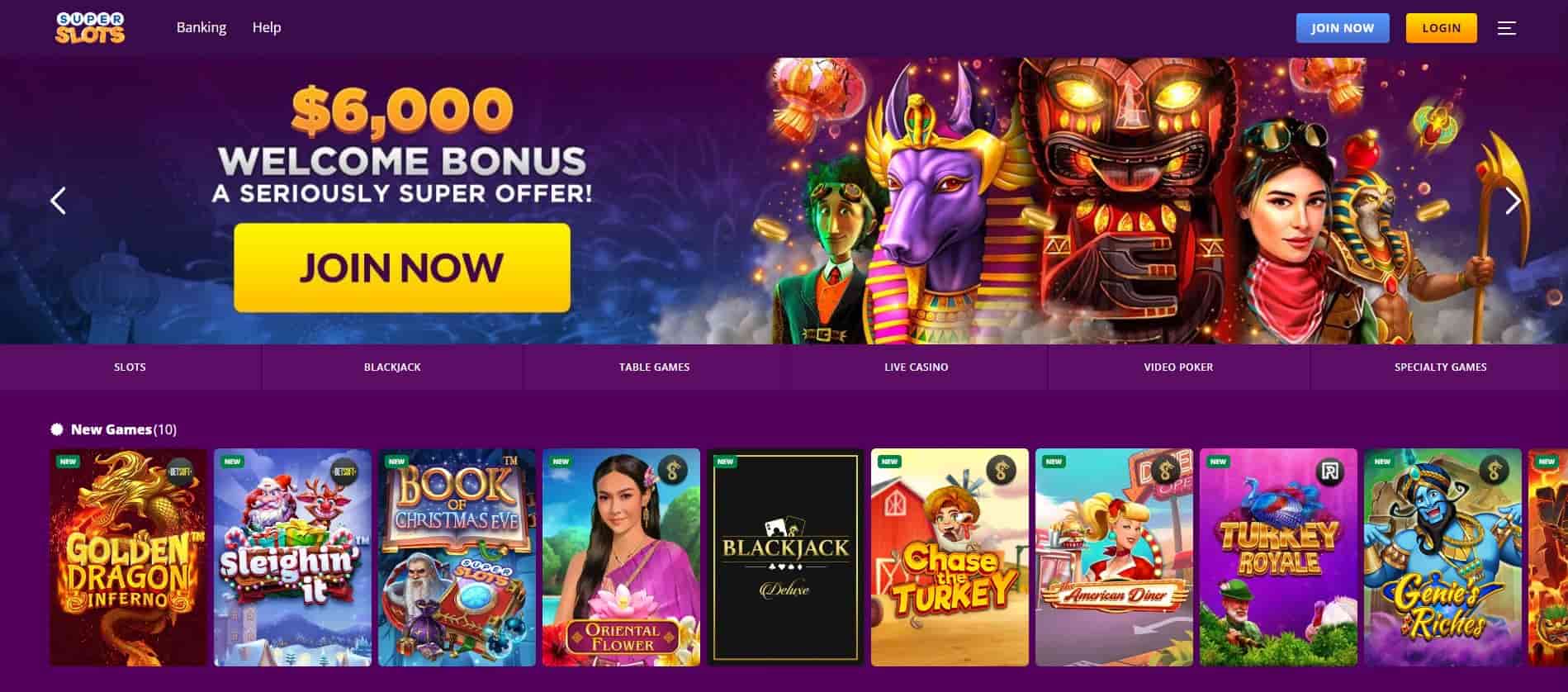1568x692 pixels.
Task: Switch to the Blackjack category tab
Action: tap(392, 367)
